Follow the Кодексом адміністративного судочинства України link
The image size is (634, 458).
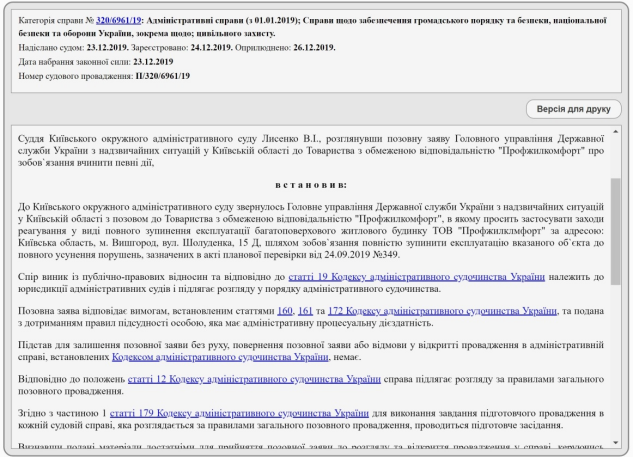[220, 357]
